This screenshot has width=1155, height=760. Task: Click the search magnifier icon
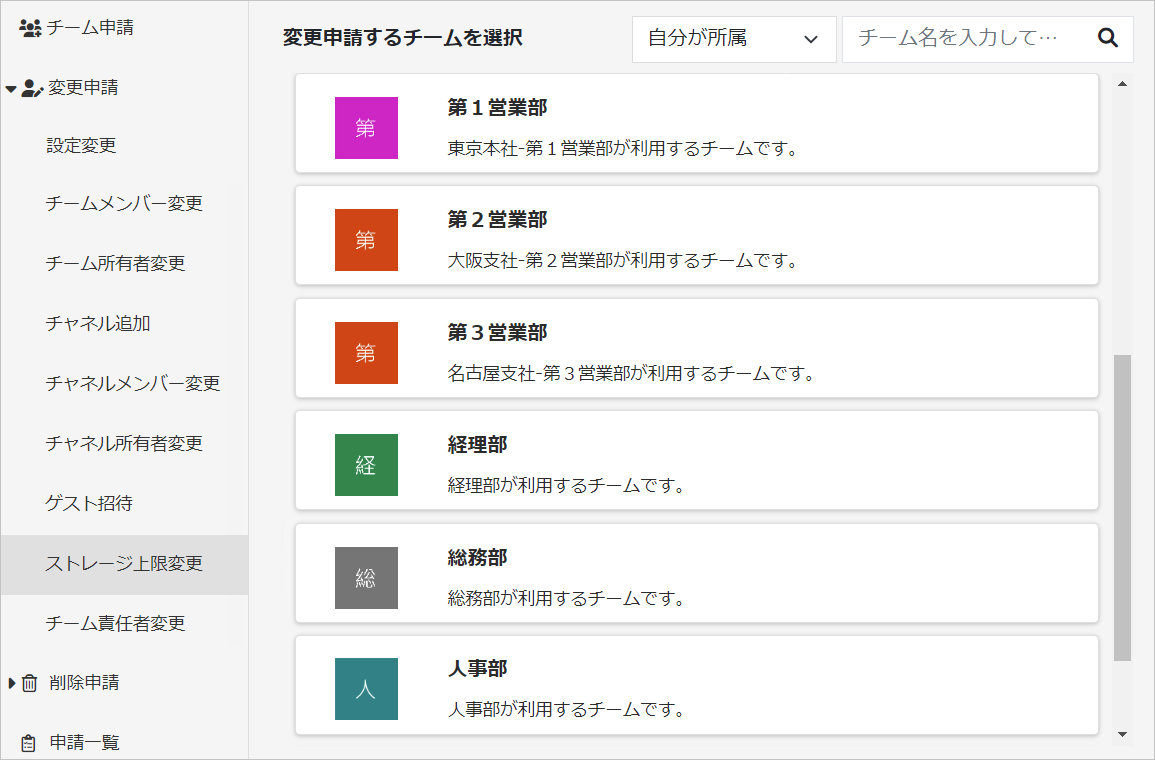pyautogui.click(x=1108, y=38)
